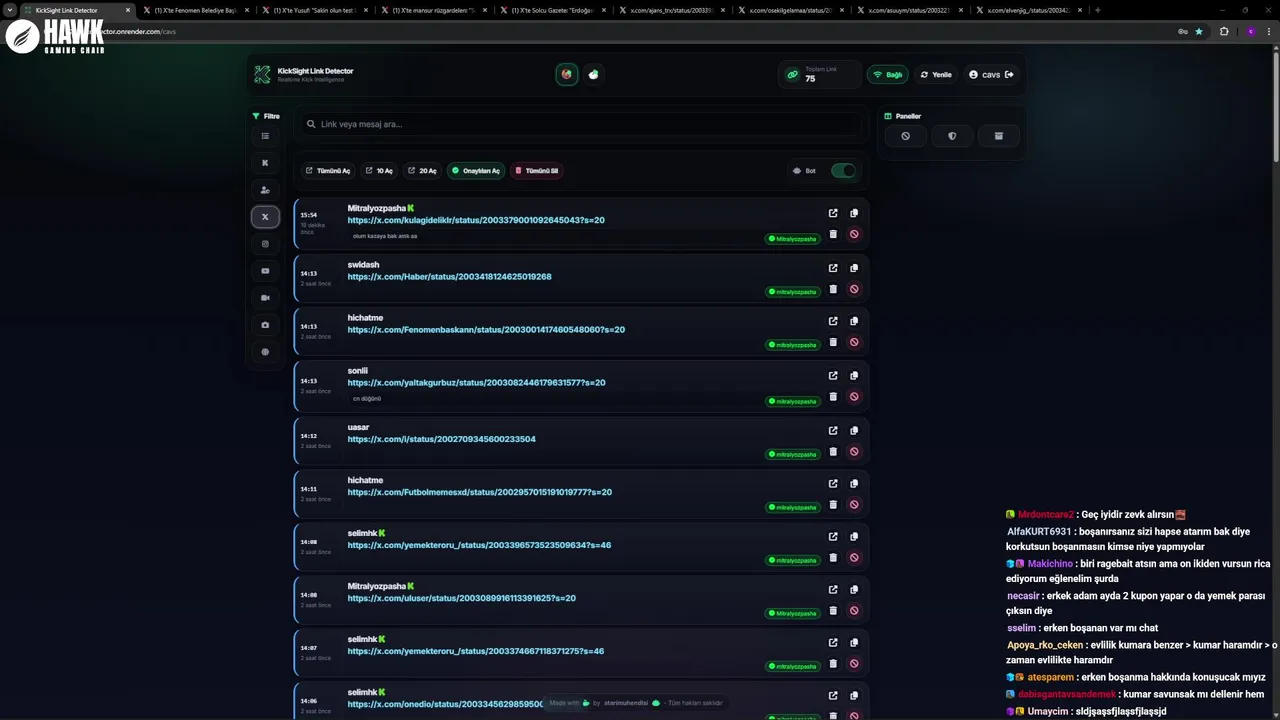
Task: Click Tümünü Sil button
Action: coord(537,171)
